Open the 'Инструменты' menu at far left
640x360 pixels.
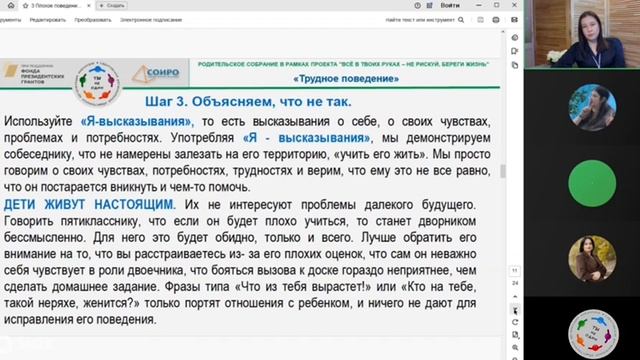10,20
